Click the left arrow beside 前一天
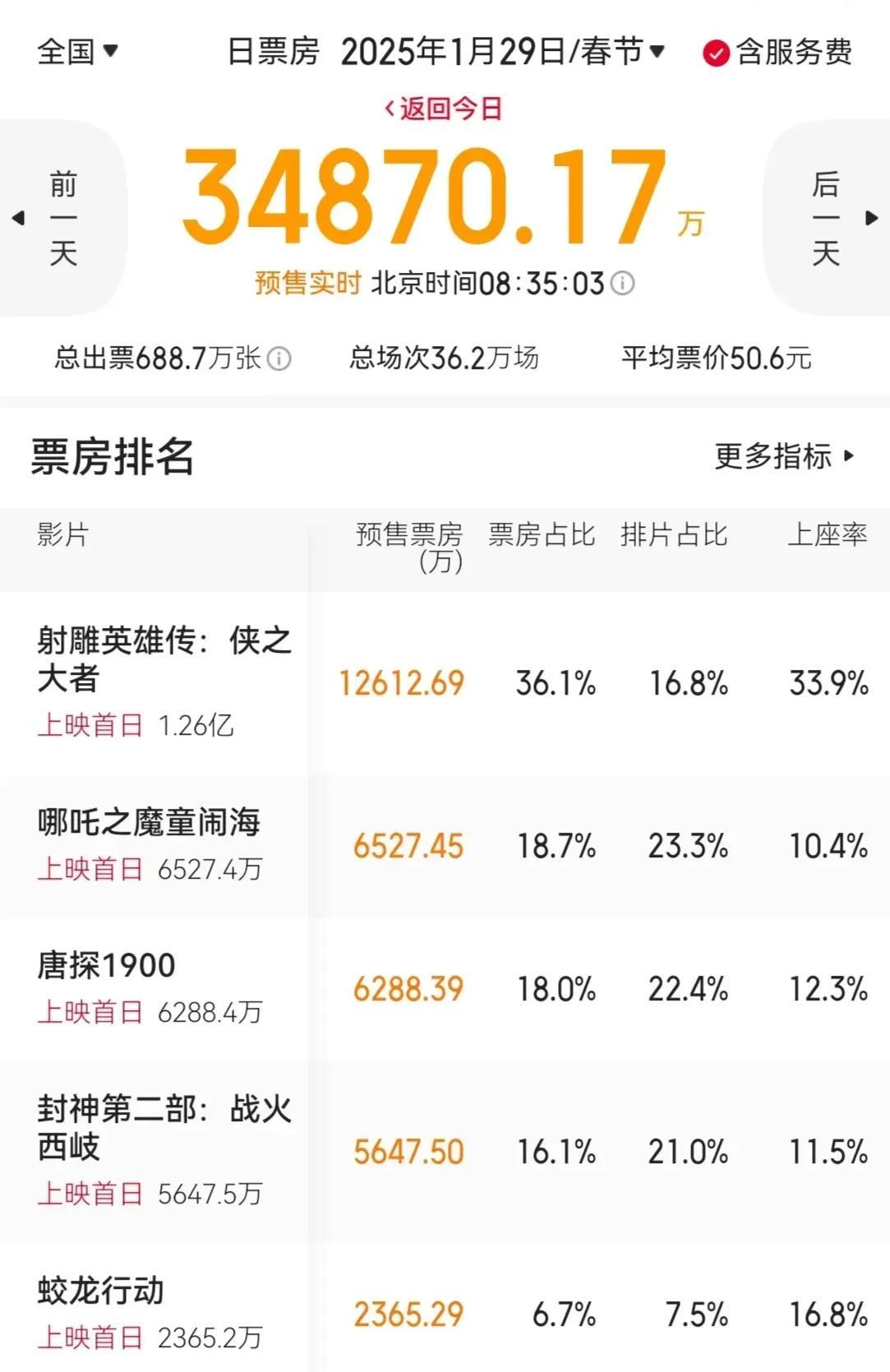890x1372 pixels. [x=18, y=218]
